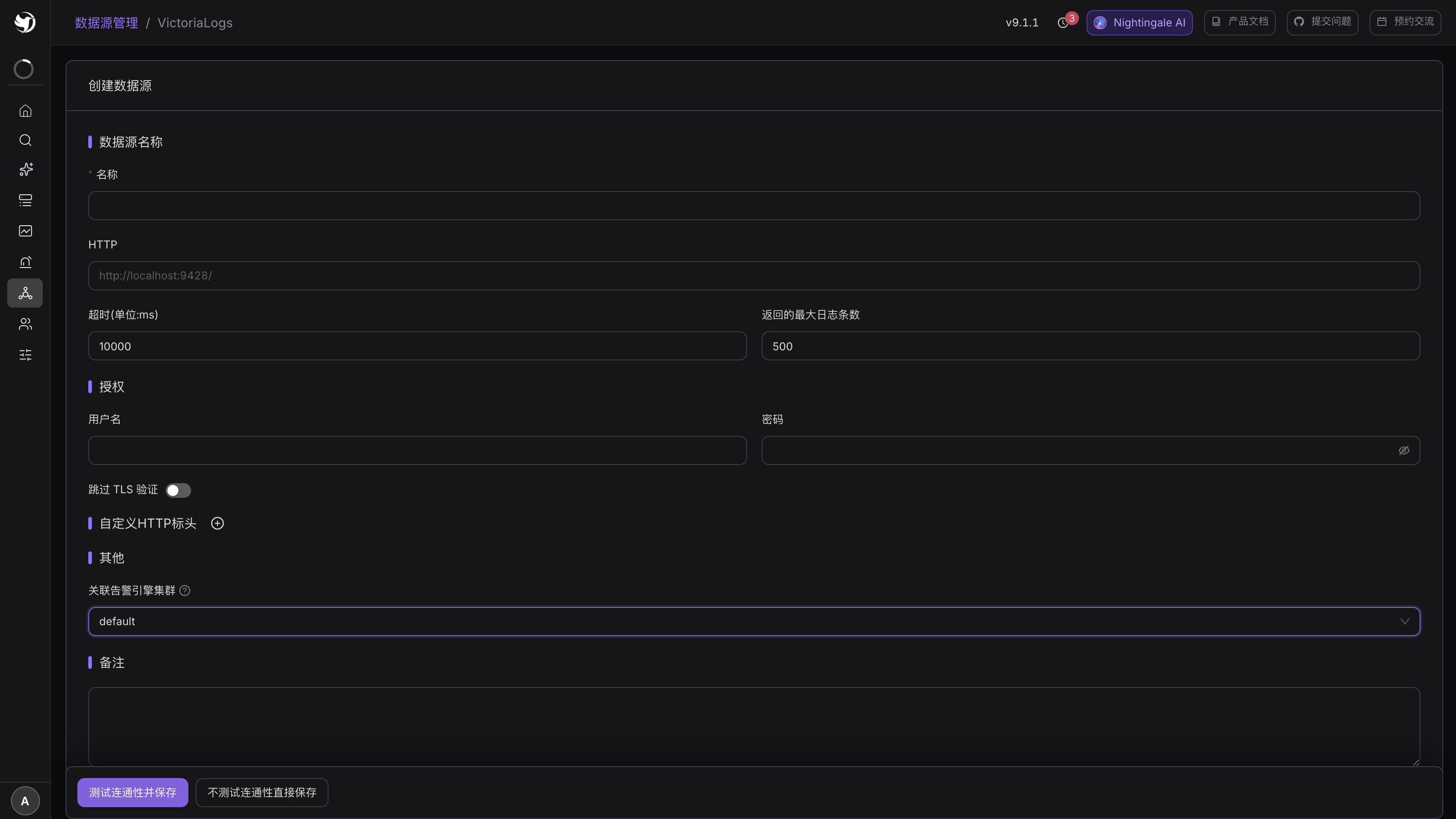Click 提交问题 GitHub button
The height and width of the screenshot is (819, 1456).
[1323, 23]
